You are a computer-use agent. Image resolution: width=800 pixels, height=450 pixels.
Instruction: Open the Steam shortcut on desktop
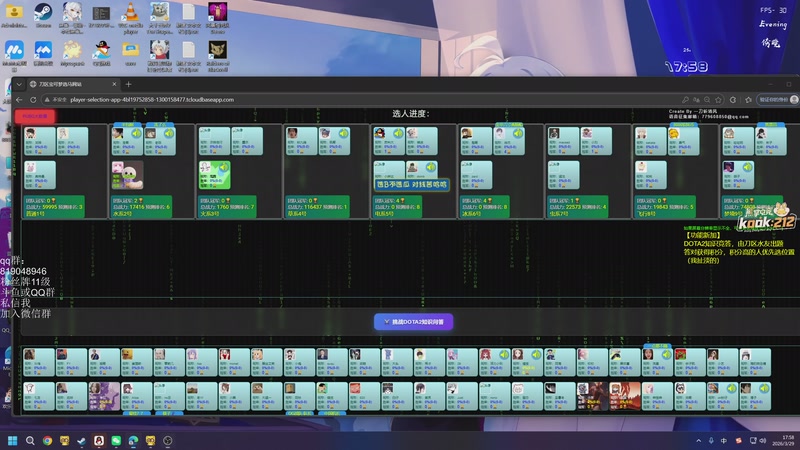43,16
